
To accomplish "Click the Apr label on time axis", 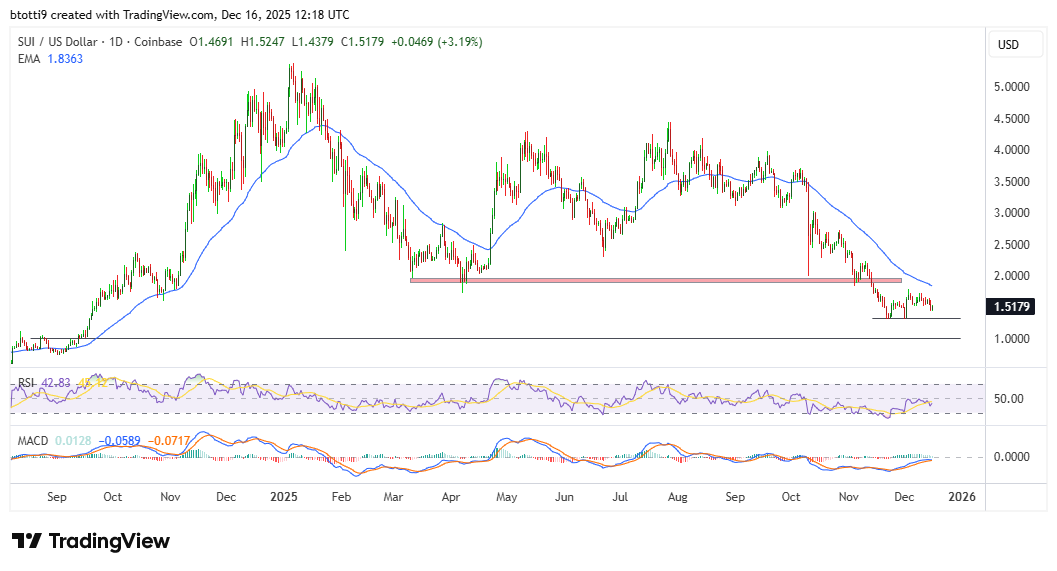I will coord(449,496).
